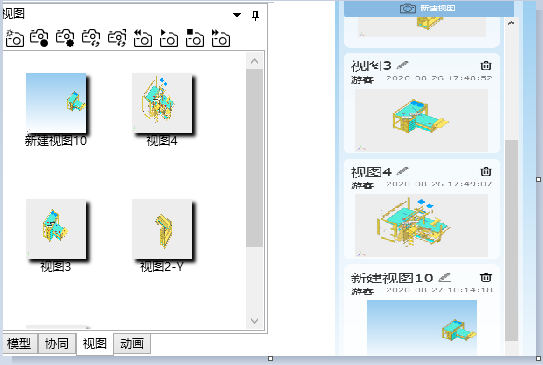Rename 视图4 with the pencil icon
This screenshot has width=543, height=365.
coord(402,171)
